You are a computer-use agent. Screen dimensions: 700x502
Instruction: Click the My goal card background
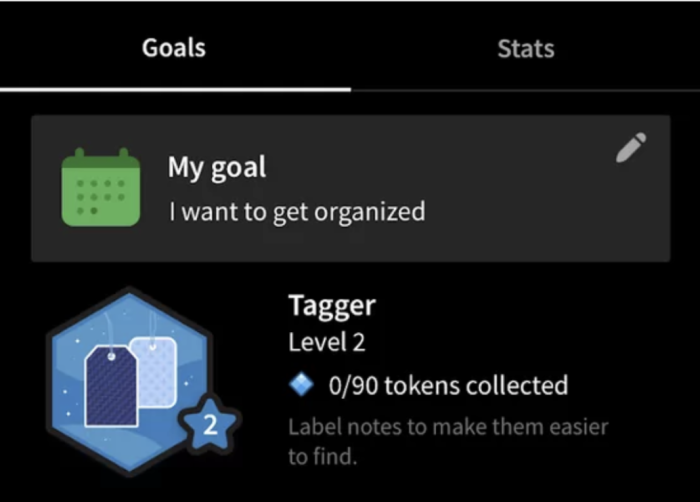coord(350,188)
